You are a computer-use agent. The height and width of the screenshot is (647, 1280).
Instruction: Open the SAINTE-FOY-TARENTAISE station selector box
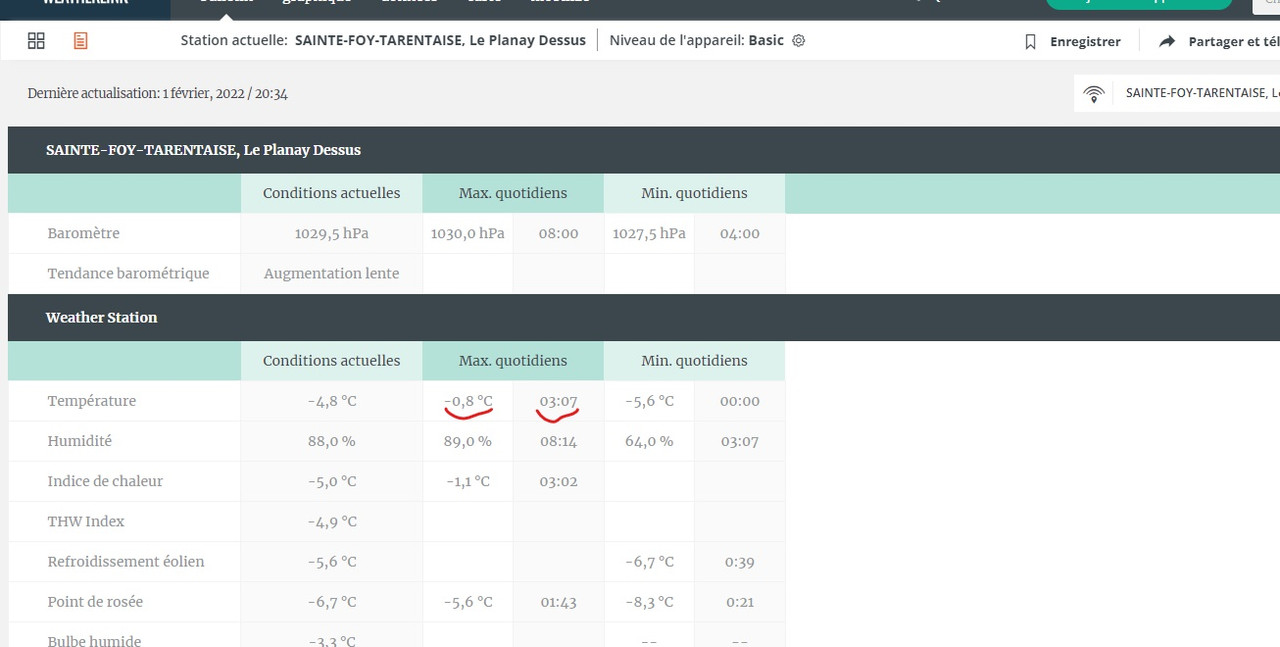coord(1177,93)
